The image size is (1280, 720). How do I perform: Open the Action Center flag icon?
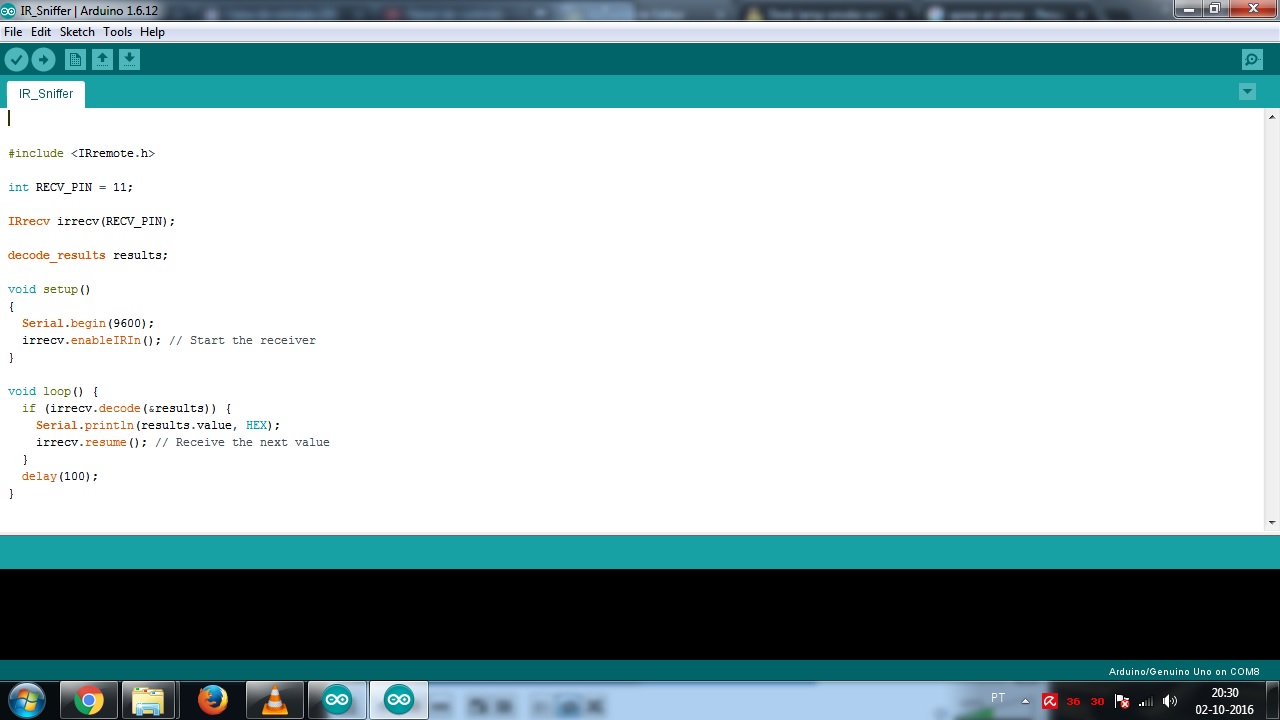(x=1121, y=701)
